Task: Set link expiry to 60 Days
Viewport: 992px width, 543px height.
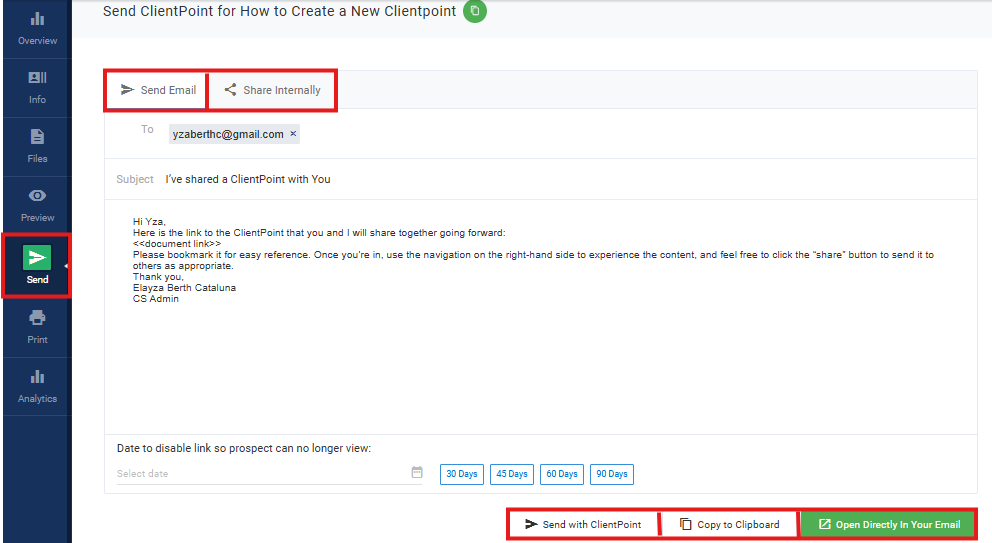Action: click(562, 474)
